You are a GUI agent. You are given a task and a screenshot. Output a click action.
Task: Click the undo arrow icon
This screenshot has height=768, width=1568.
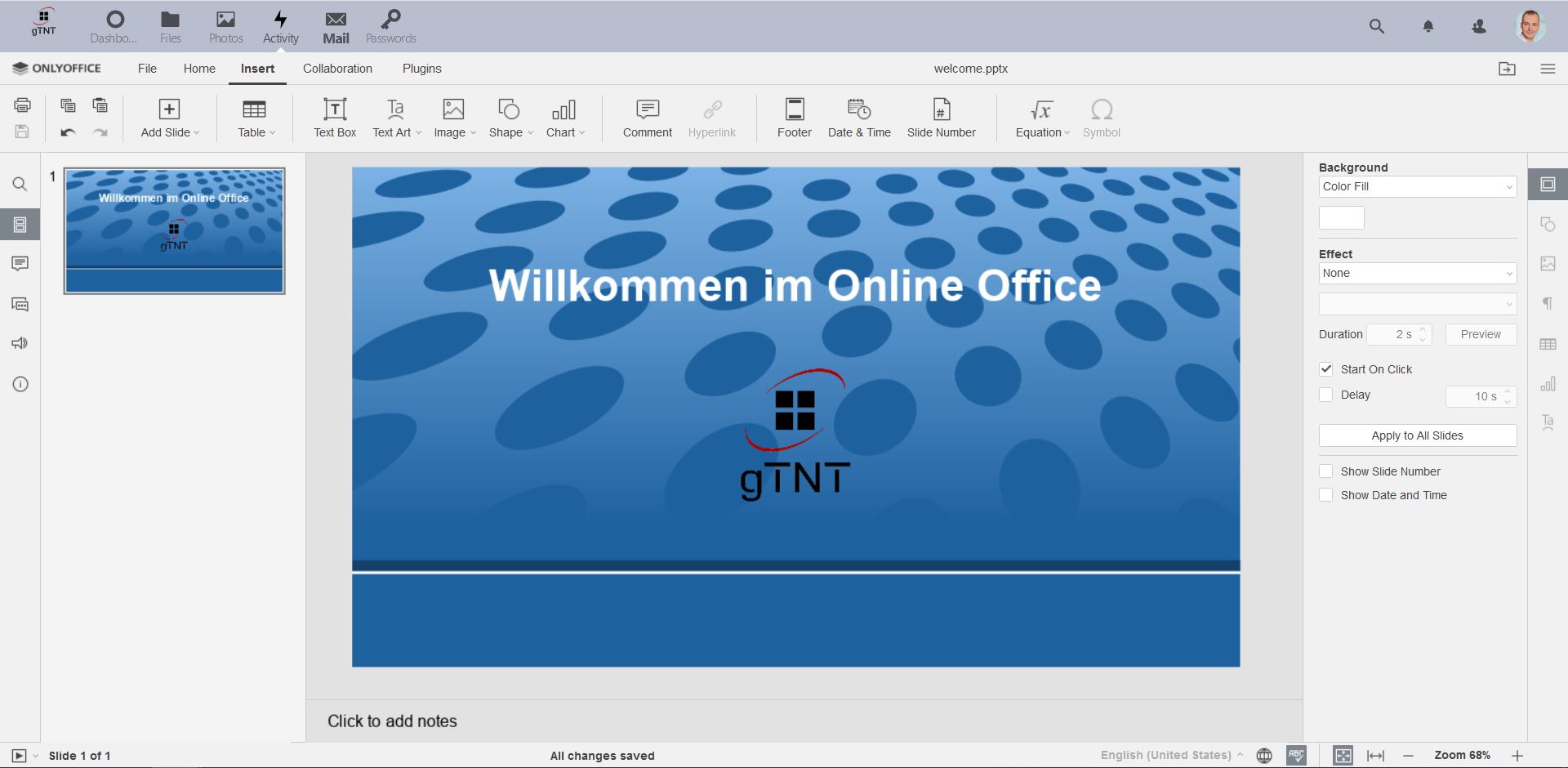coord(68,132)
